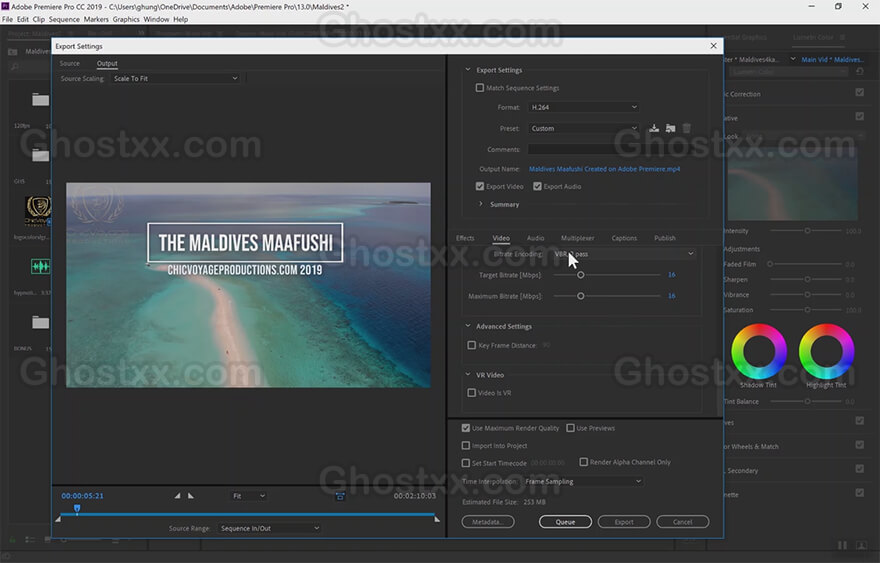Click the aspect ratio correction icon
This screenshot has height=563, width=880.
[340, 496]
